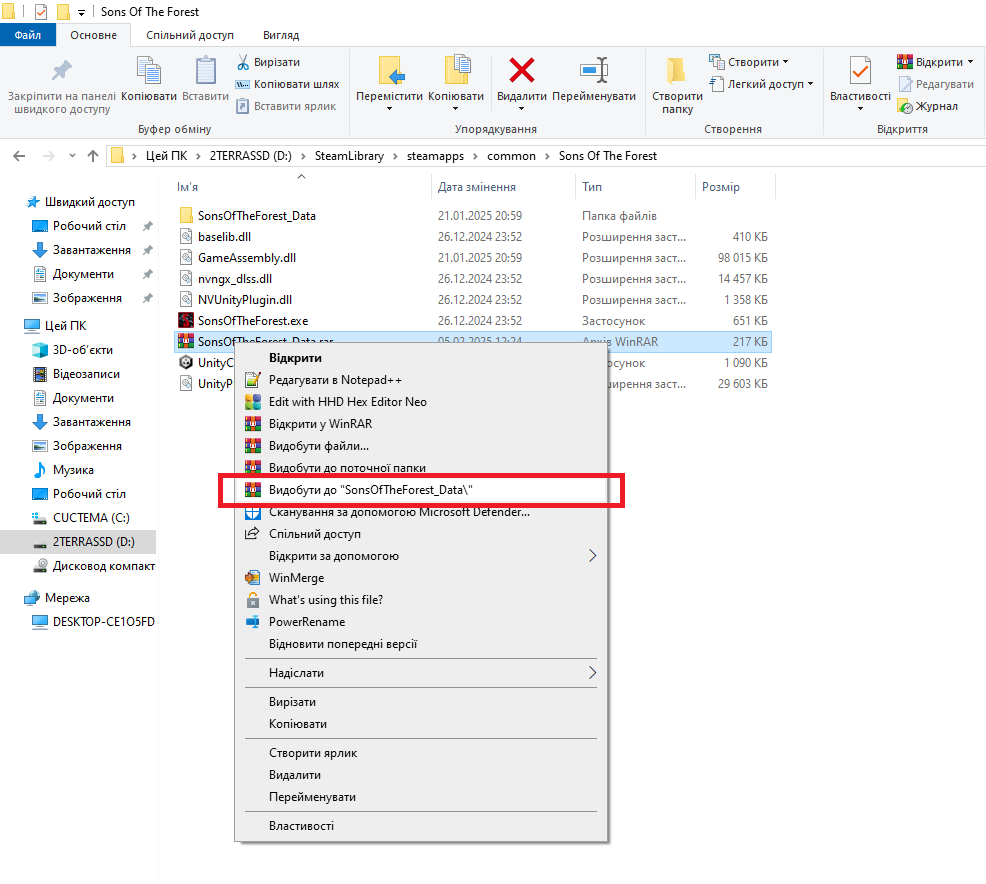The width and height of the screenshot is (986, 884).
Task: Click steamapps in the address breadcrumb
Action: [435, 156]
